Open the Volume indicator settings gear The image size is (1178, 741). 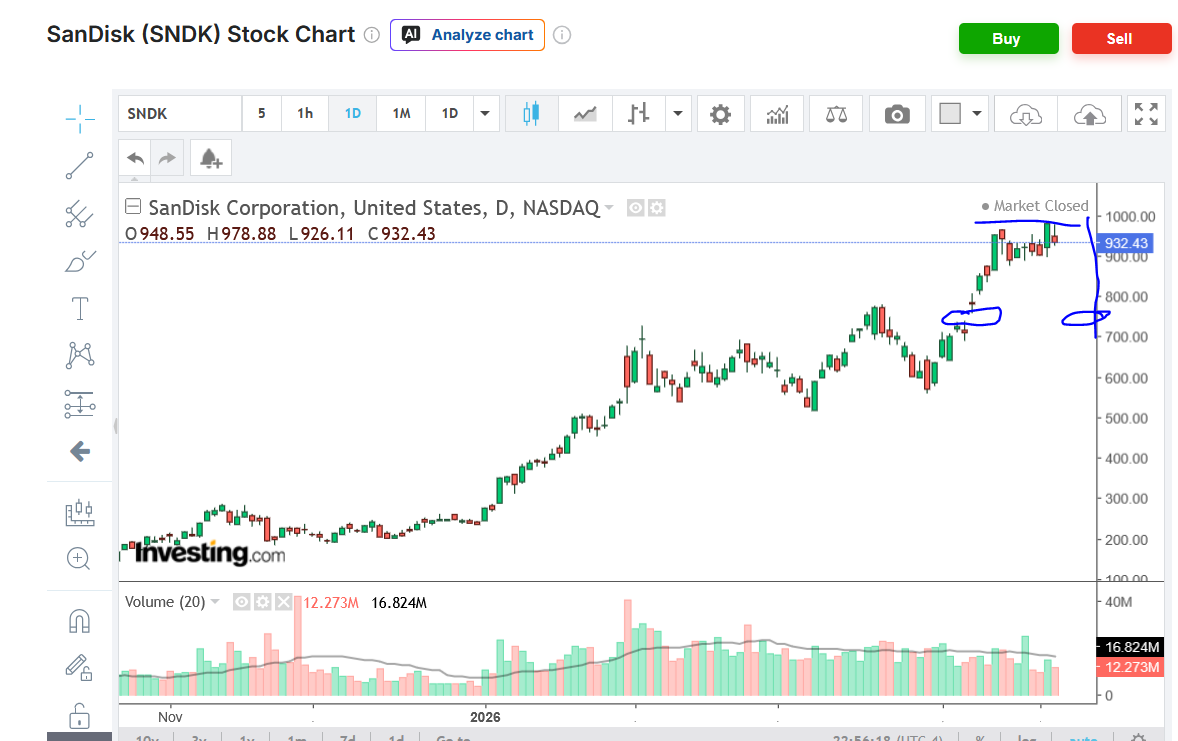click(x=262, y=602)
